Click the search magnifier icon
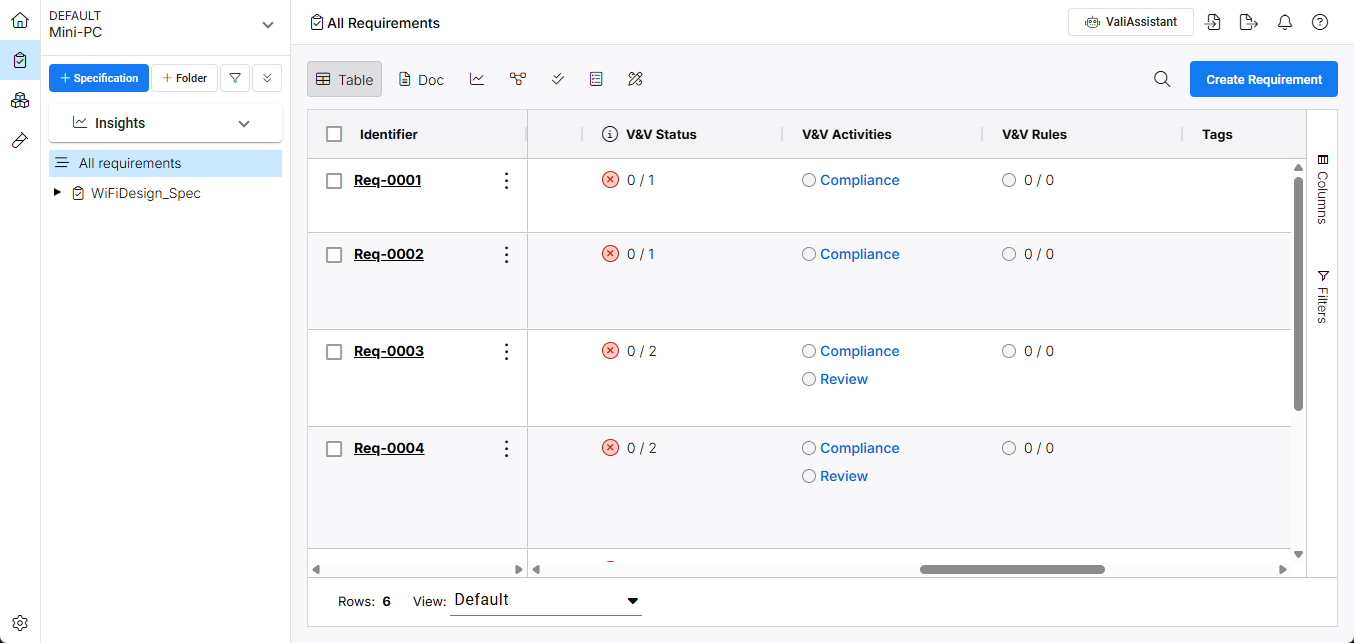The width and height of the screenshot is (1354, 643). (x=1162, y=80)
